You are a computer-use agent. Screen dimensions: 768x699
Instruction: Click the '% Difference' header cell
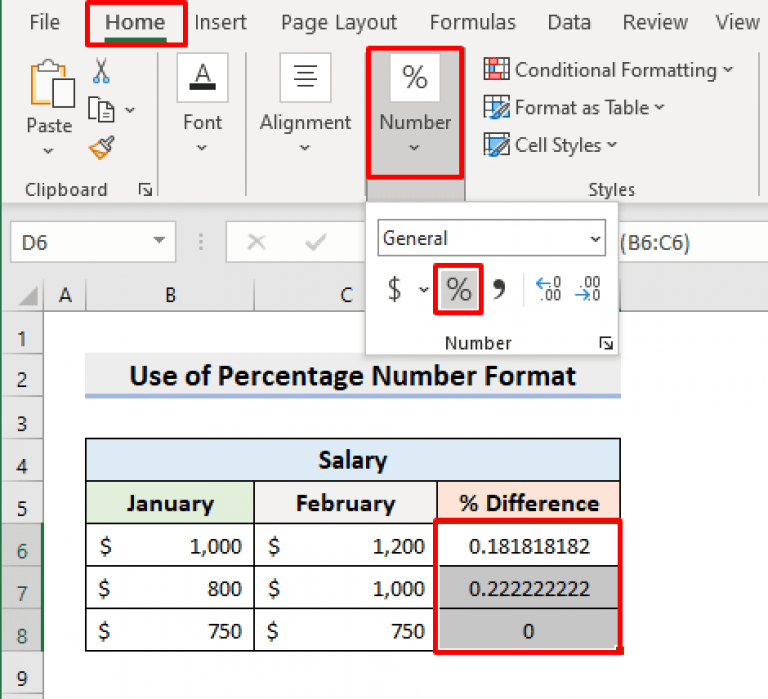tap(528, 503)
